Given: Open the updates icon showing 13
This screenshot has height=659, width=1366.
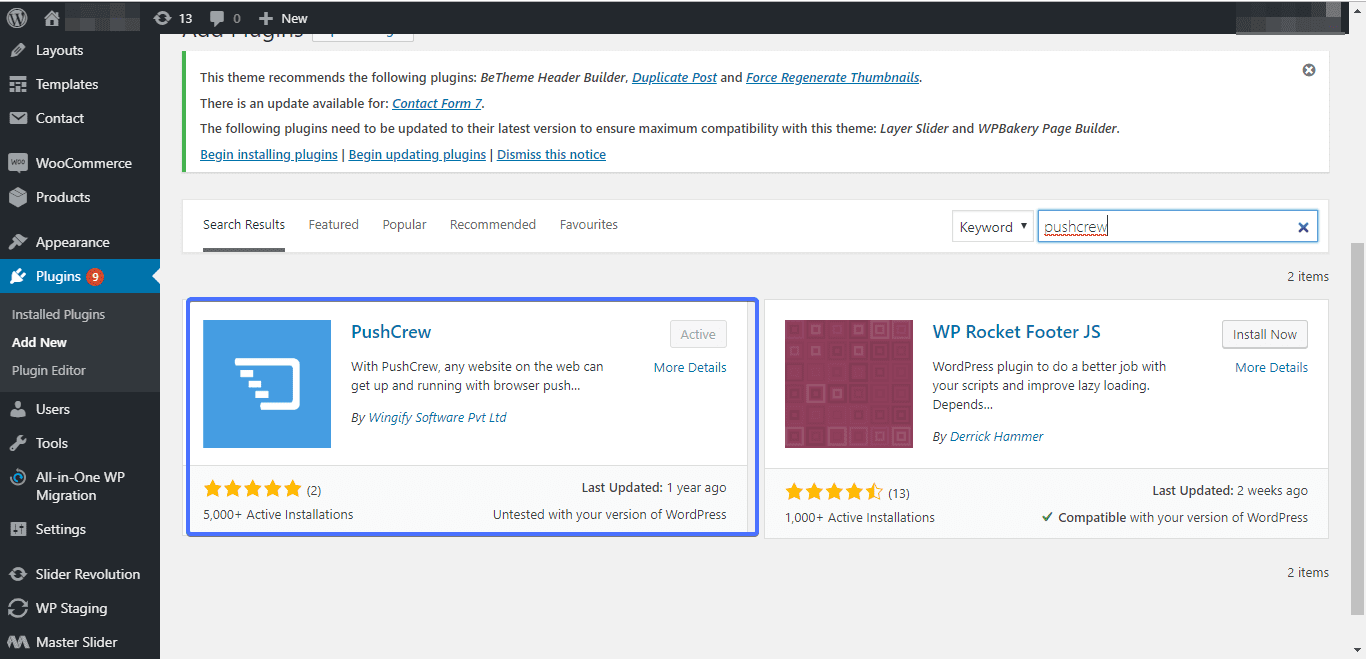Looking at the screenshot, I should pyautogui.click(x=163, y=18).
